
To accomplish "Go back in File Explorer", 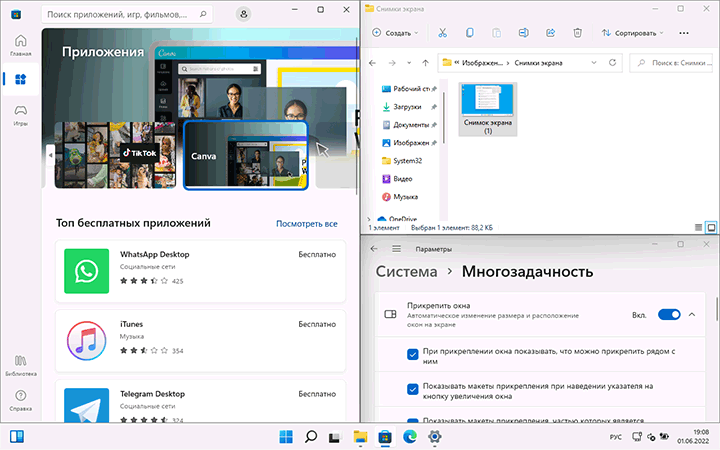I will click(x=372, y=63).
